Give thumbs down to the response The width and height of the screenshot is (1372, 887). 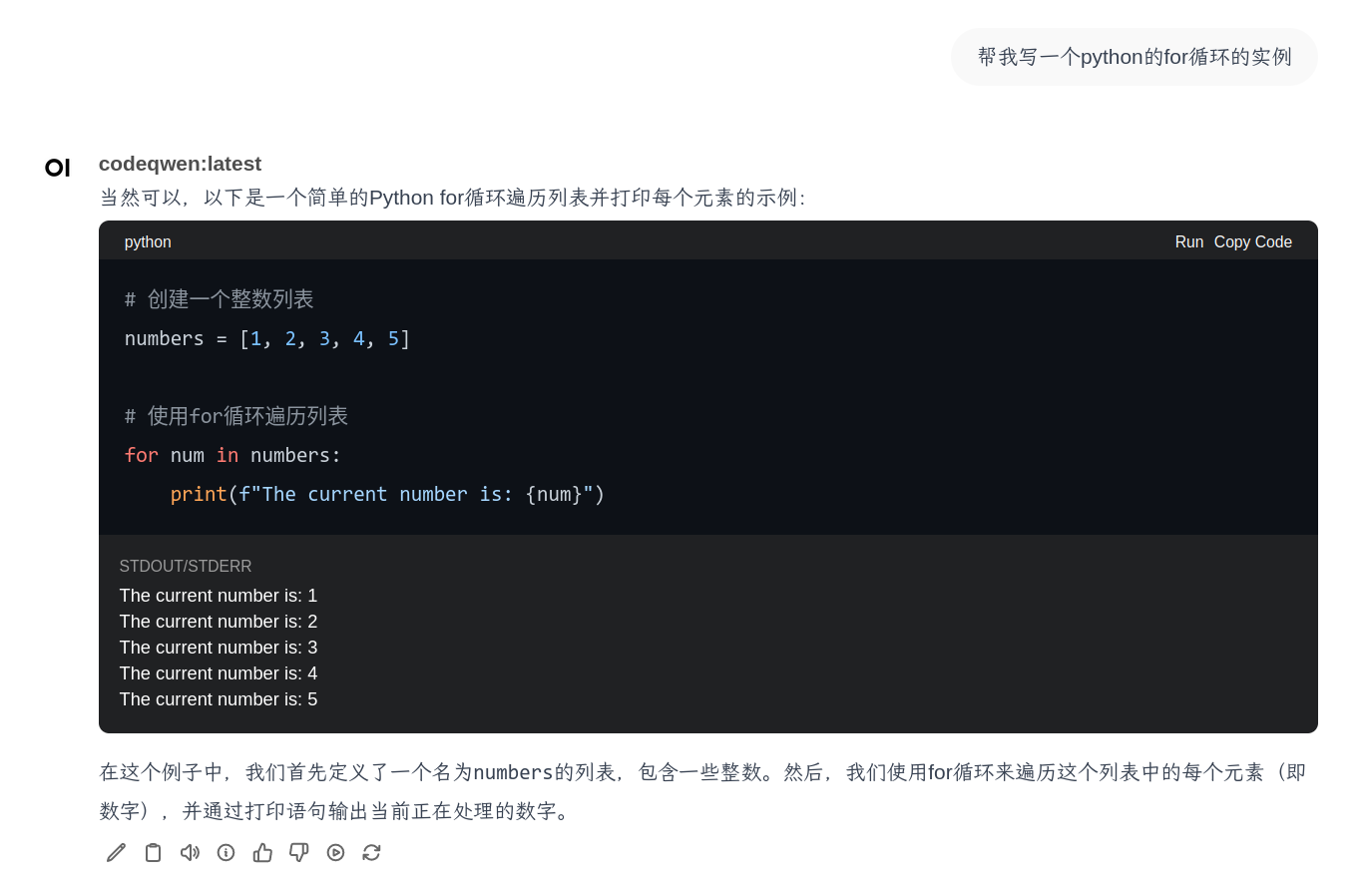pyautogui.click(x=299, y=852)
